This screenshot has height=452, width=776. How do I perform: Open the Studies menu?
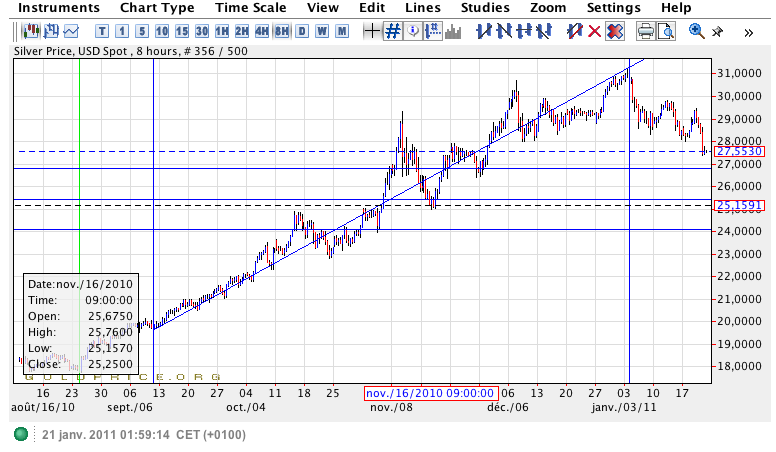(x=485, y=8)
